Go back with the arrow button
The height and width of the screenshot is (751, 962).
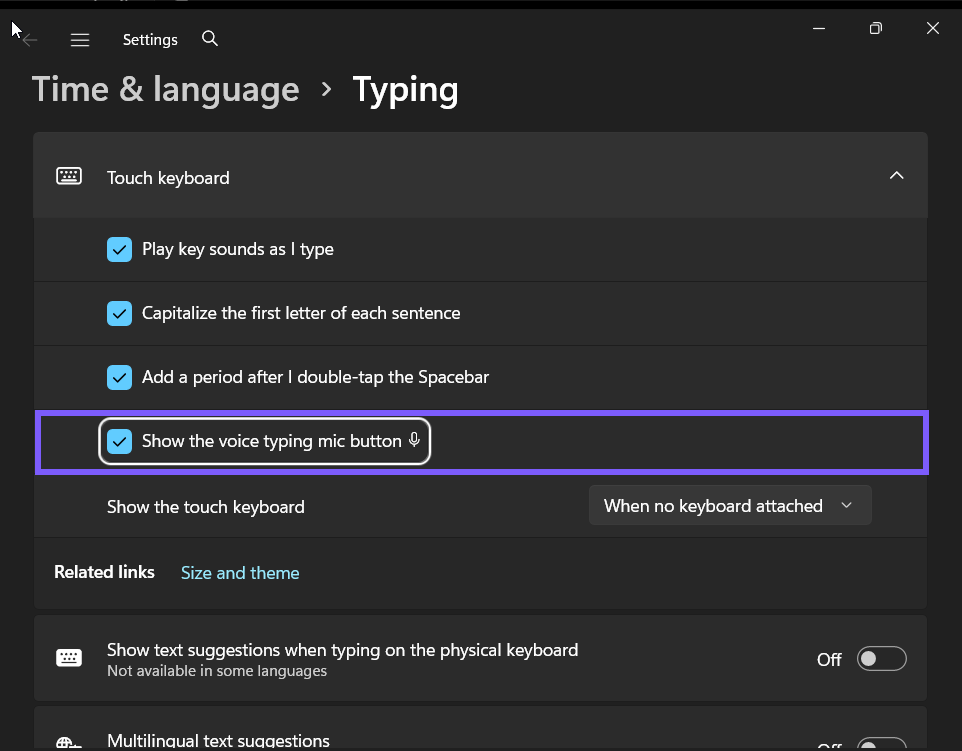pyautogui.click(x=30, y=40)
